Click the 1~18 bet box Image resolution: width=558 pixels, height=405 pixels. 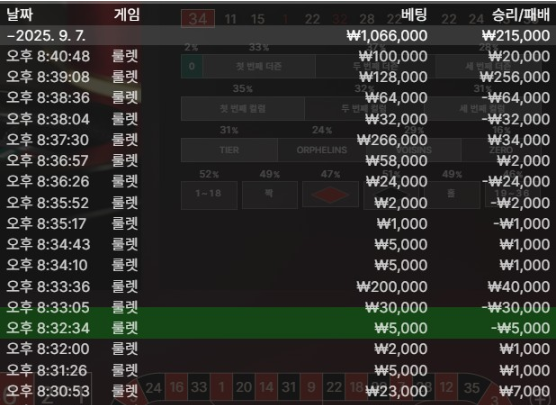point(209,194)
